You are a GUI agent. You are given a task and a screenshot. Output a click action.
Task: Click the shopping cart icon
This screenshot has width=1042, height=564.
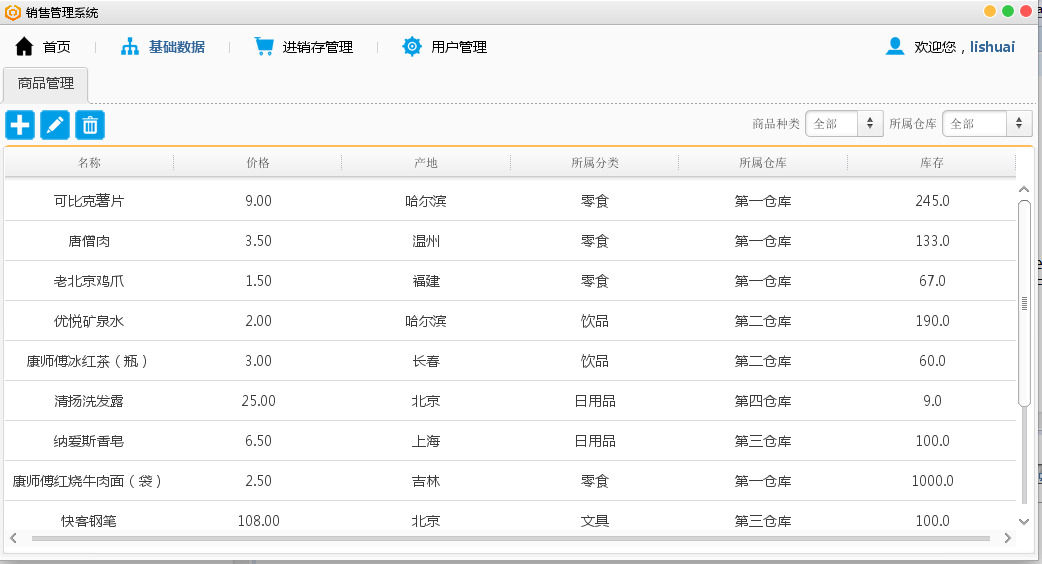[264, 47]
